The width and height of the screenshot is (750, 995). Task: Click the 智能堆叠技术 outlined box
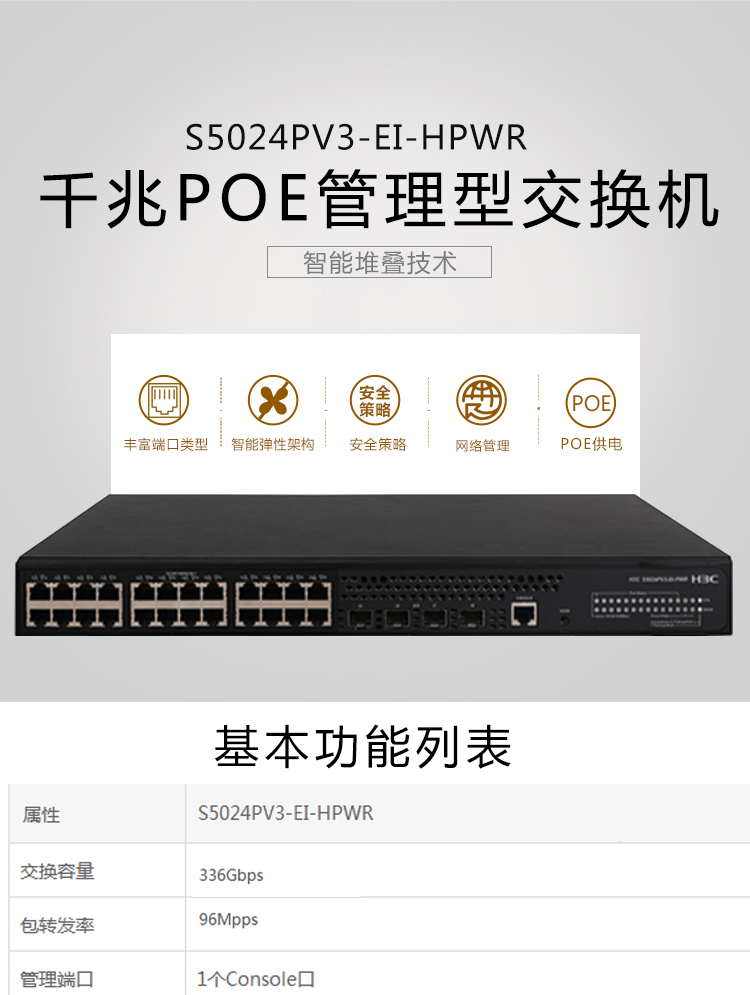tap(379, 262)
